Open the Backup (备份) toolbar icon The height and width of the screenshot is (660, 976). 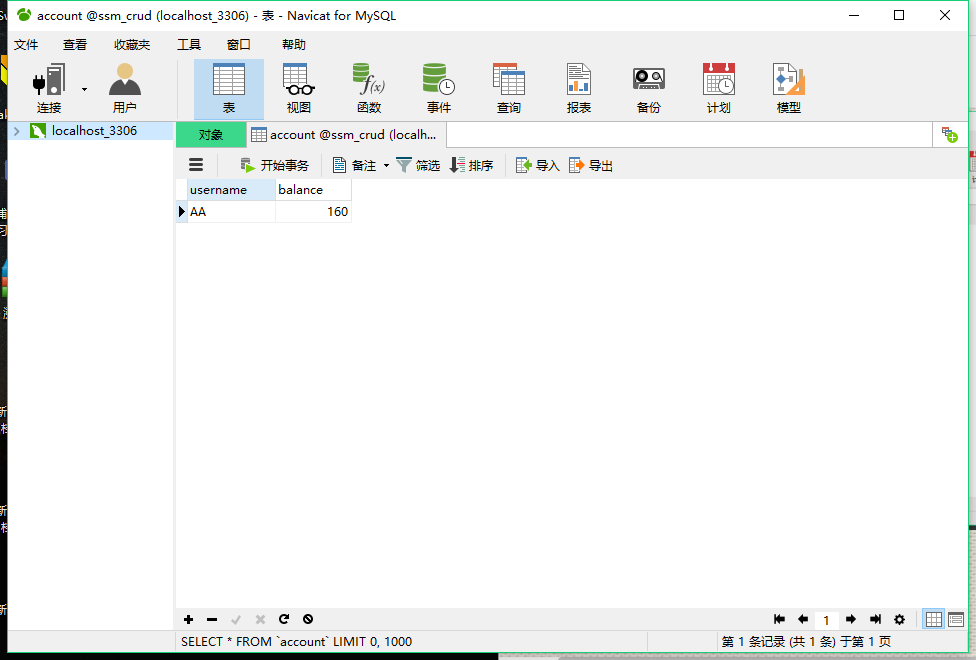click(x=648, y=81)
